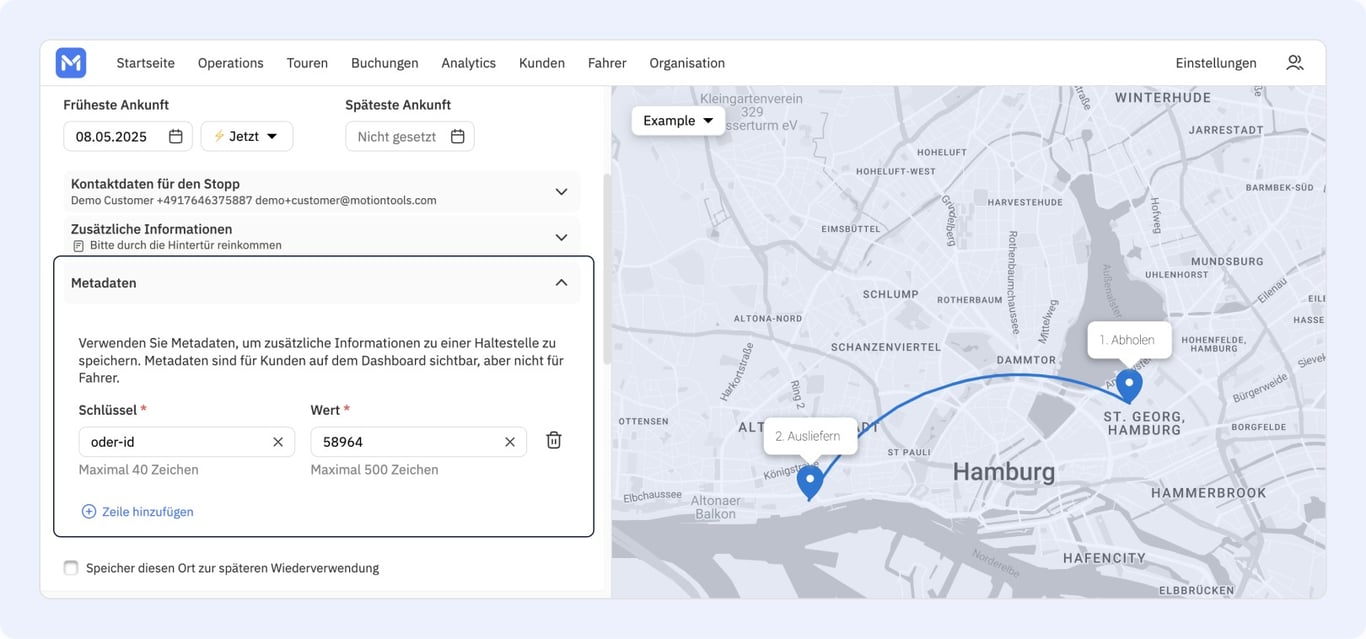Click the Schlüssel input containing oder-id
Screen dimensions: 1366x639
pyautogui.click(x=187, y=441)
